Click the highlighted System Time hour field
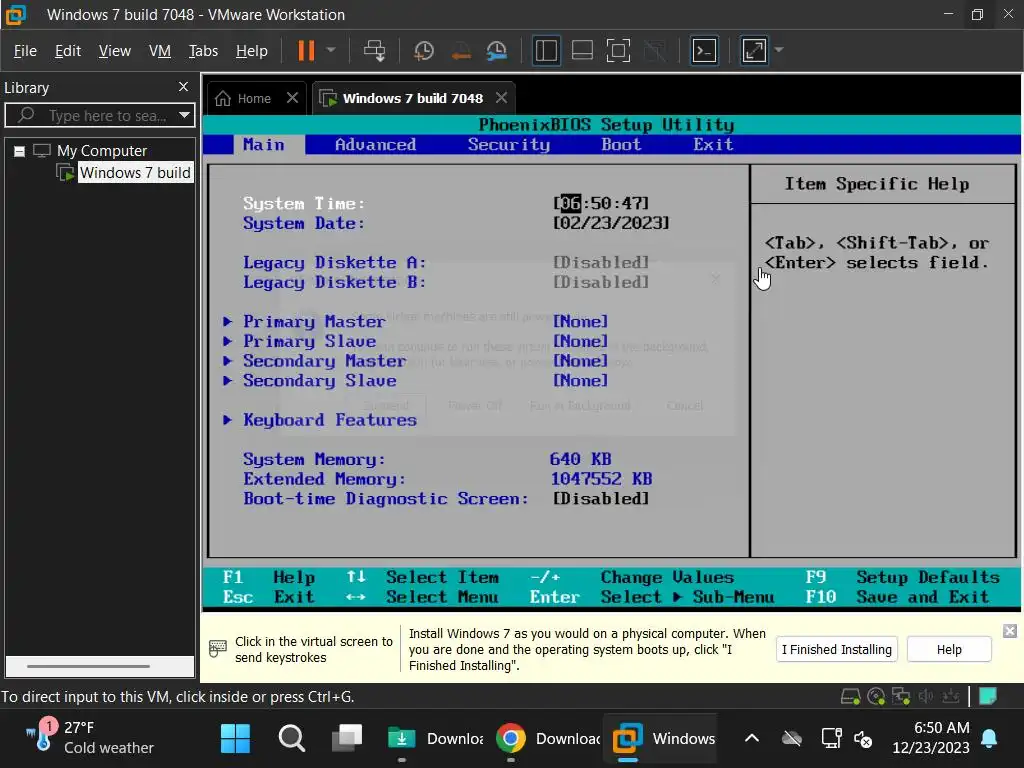 570,203
